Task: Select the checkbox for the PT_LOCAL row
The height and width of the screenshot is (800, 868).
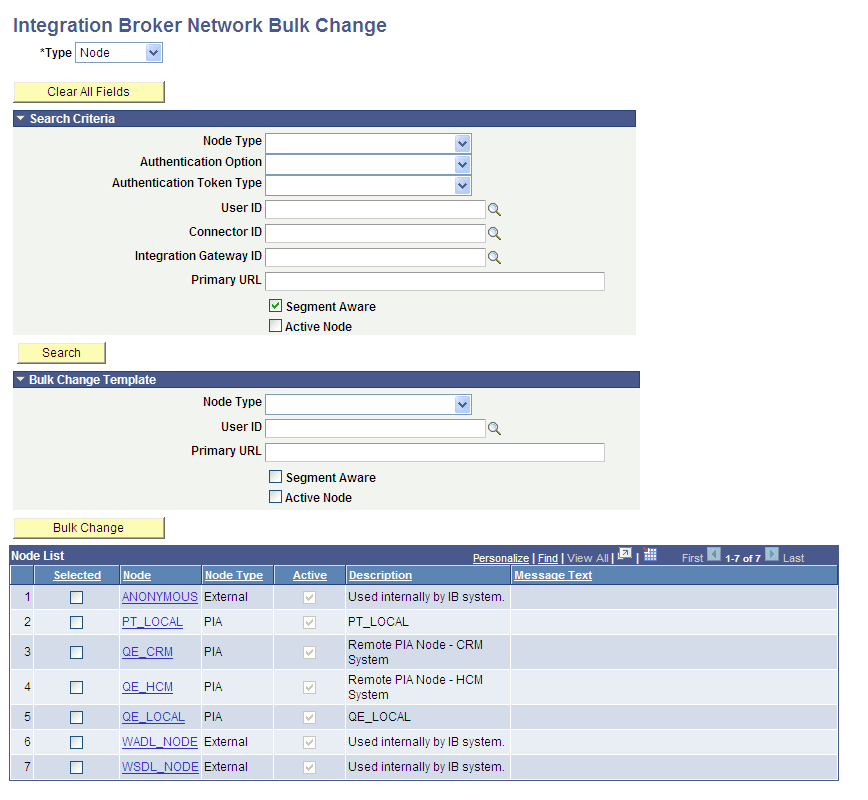Action: [x=76, y=622]
